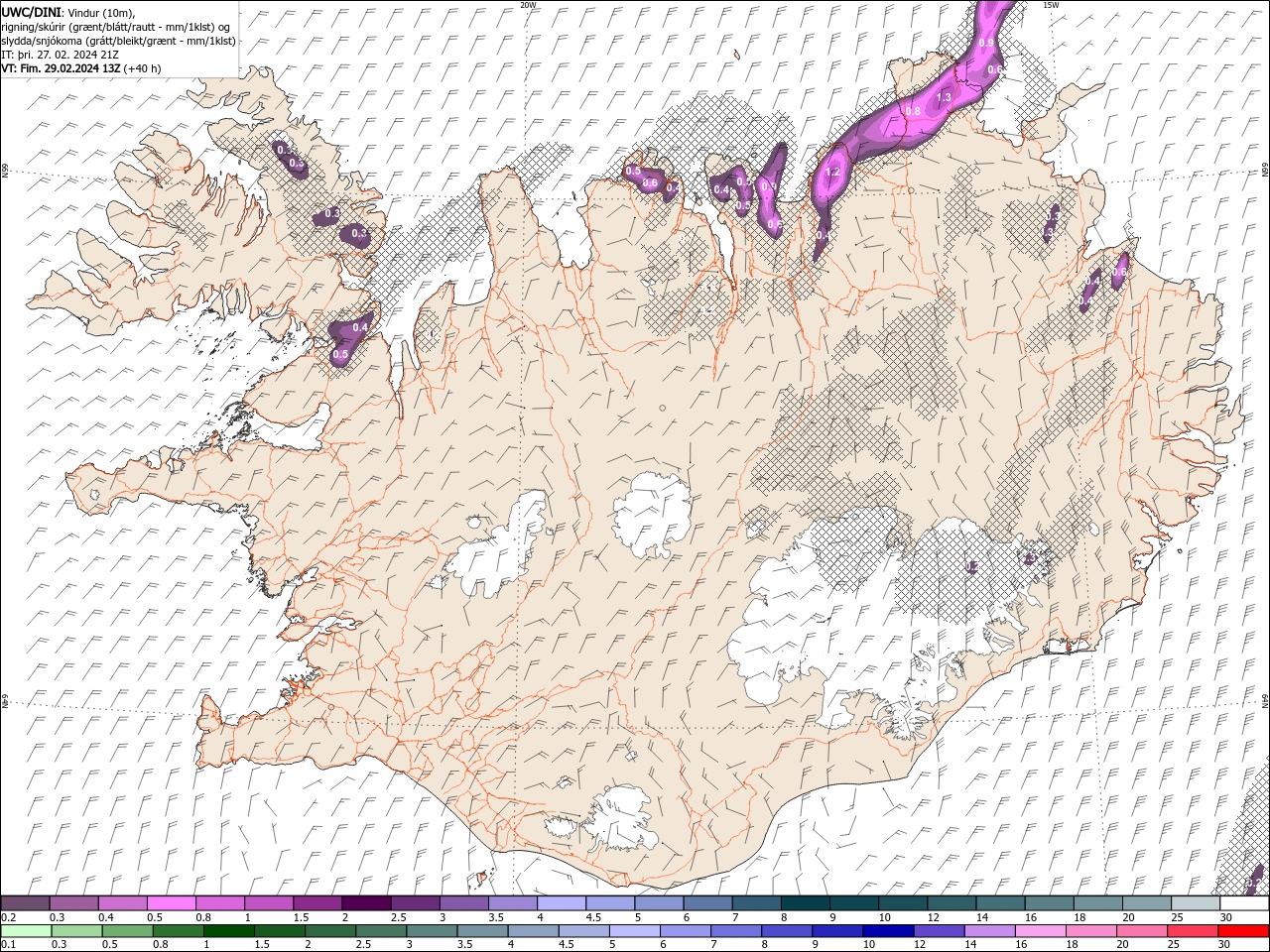The image size is (1270, 952).
Task: Pick the grey-teal 18 swatch, upper legend row
Action: (x=1097, y=903)
